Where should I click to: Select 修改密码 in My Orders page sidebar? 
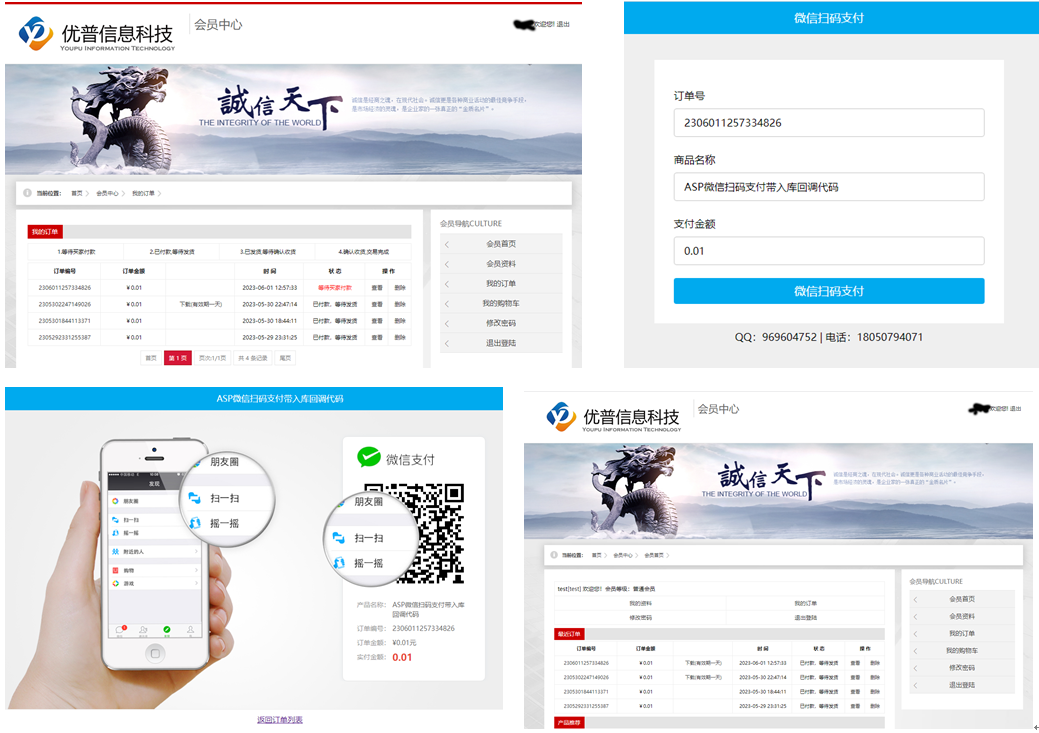pos(501,323)
